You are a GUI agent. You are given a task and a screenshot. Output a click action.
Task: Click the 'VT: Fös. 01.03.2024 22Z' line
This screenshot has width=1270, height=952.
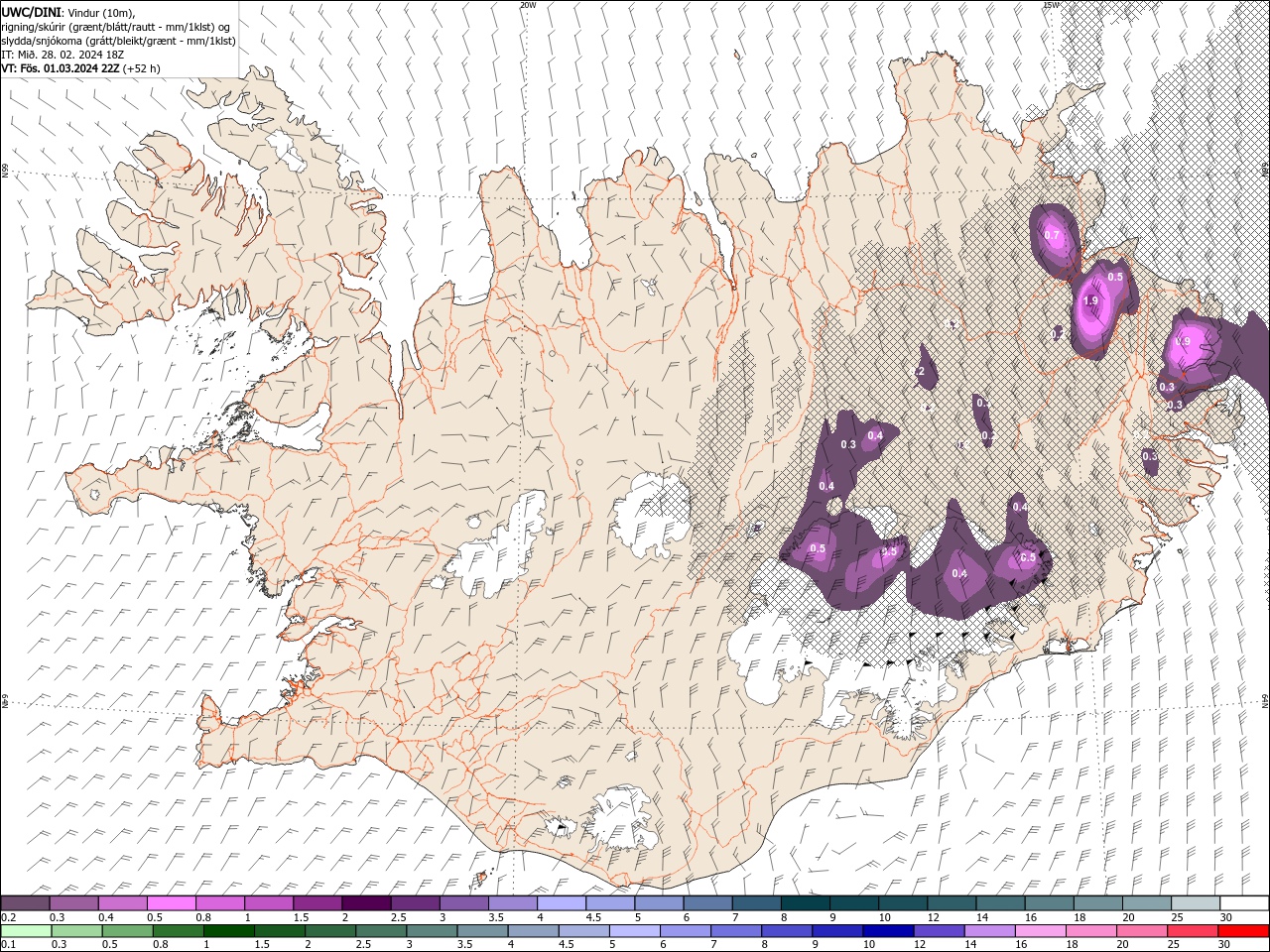(x=62, y=68)
